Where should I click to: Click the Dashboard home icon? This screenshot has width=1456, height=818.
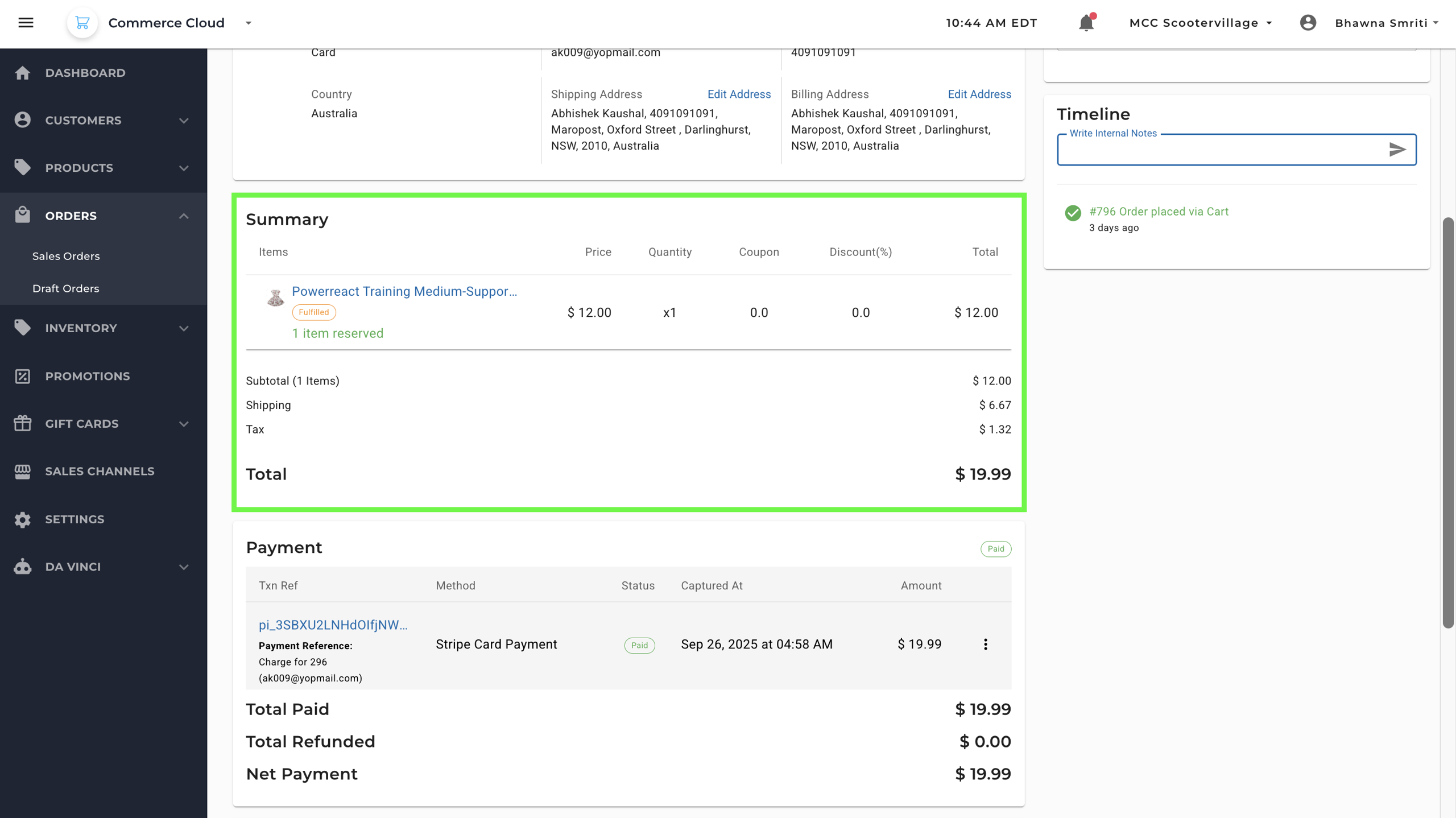[23, 73]
